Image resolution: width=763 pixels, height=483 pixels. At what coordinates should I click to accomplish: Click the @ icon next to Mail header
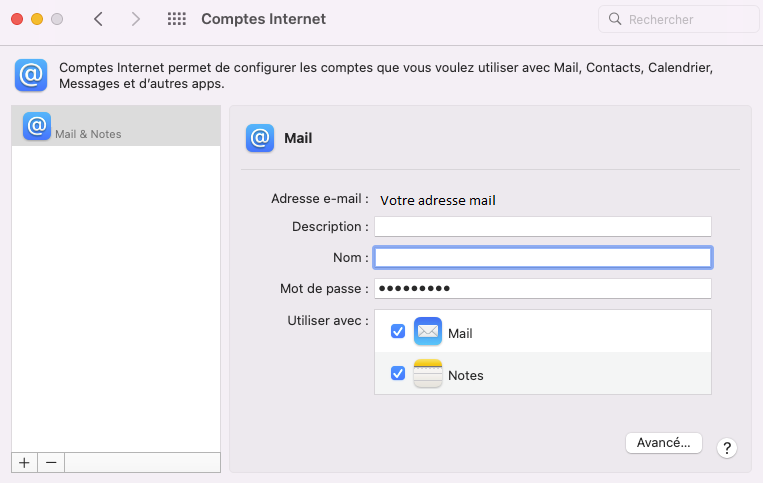(x=260, y=138)
